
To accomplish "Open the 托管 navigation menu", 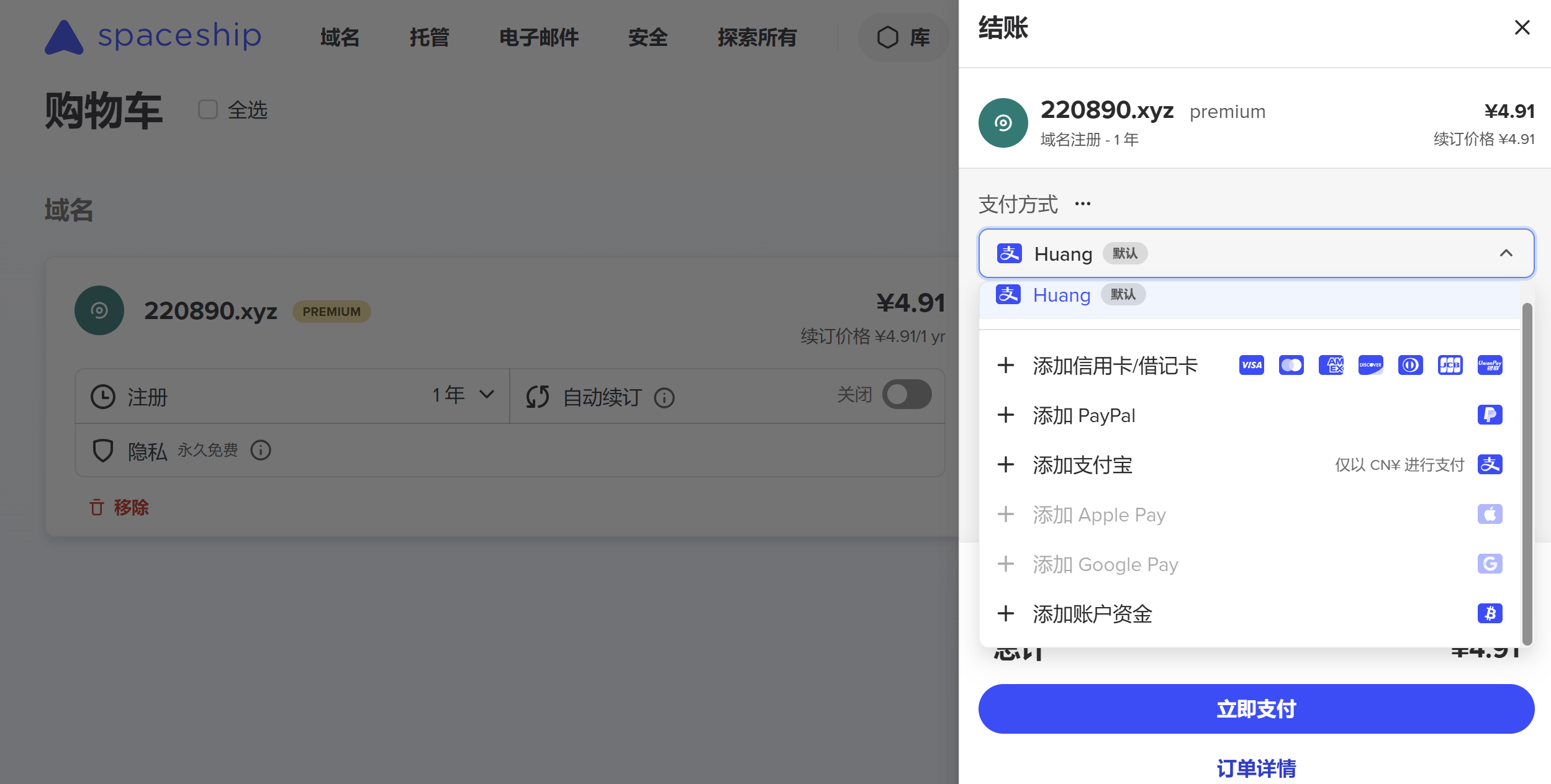I will (429, 37).
